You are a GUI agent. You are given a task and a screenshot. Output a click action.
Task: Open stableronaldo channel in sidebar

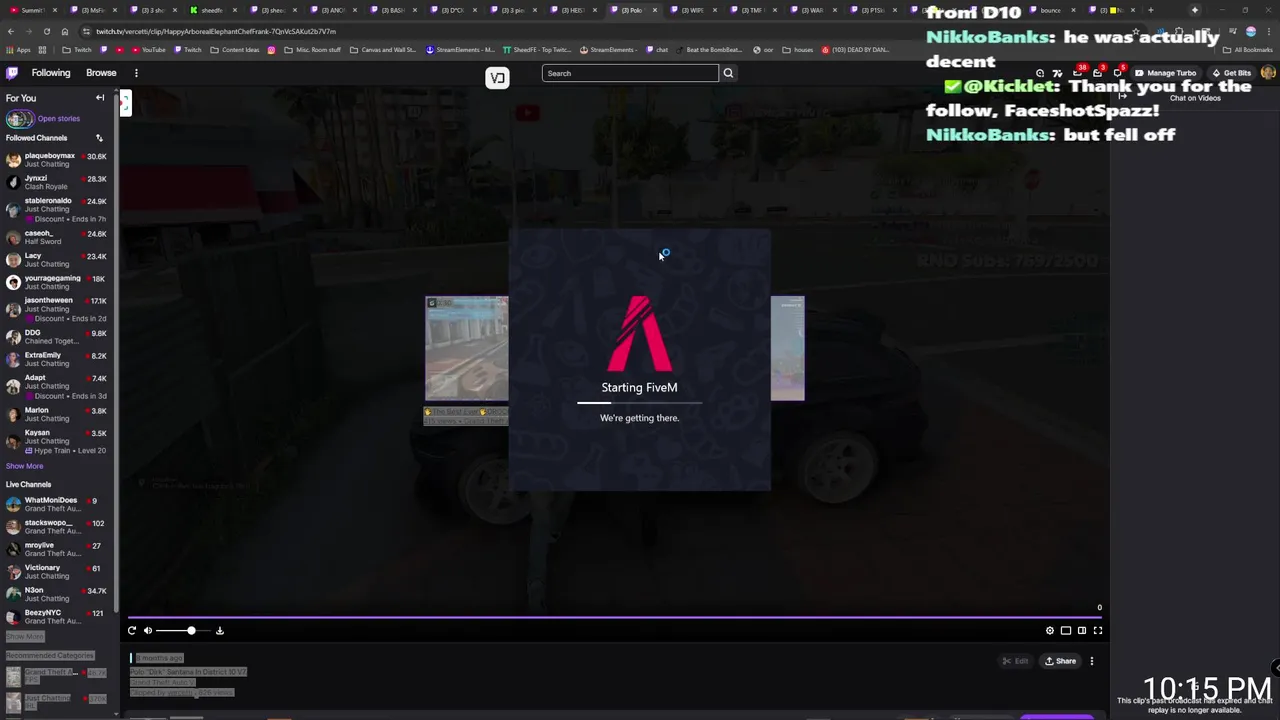coord(57,209)
